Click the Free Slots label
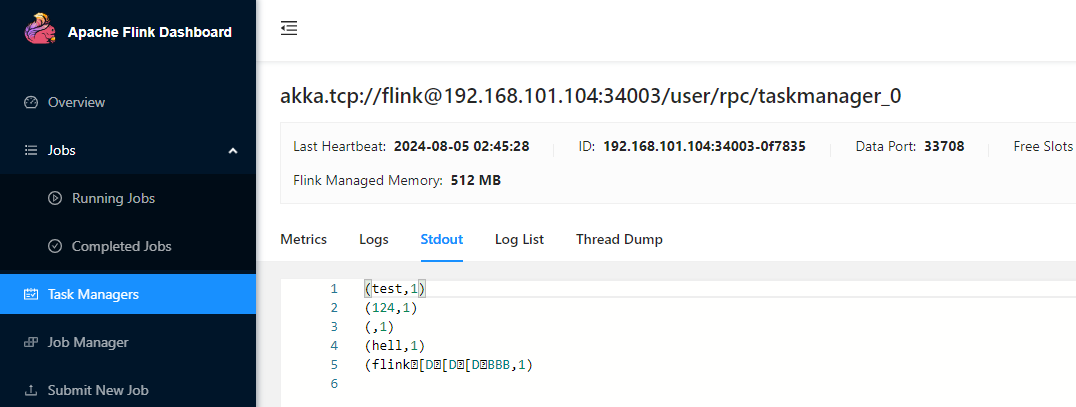The image size is (1076, 407). point(1043,146)
